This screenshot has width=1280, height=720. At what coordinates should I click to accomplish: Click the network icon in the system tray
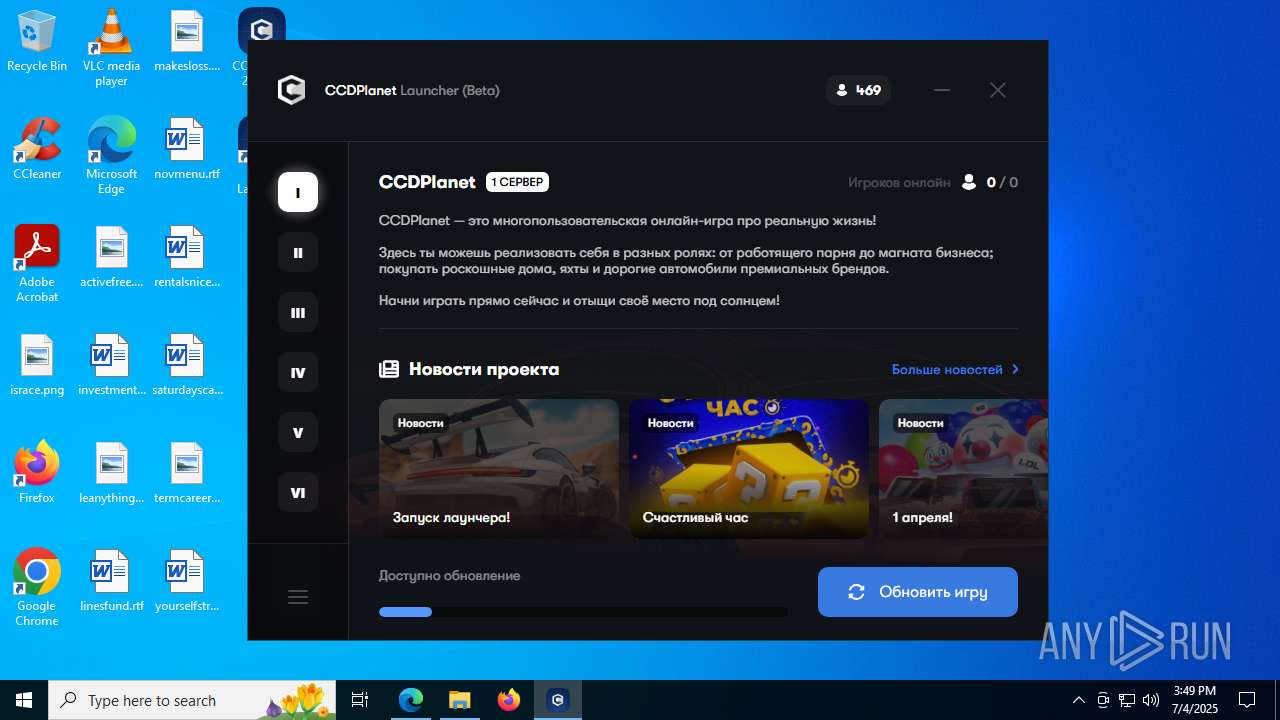1127,700
